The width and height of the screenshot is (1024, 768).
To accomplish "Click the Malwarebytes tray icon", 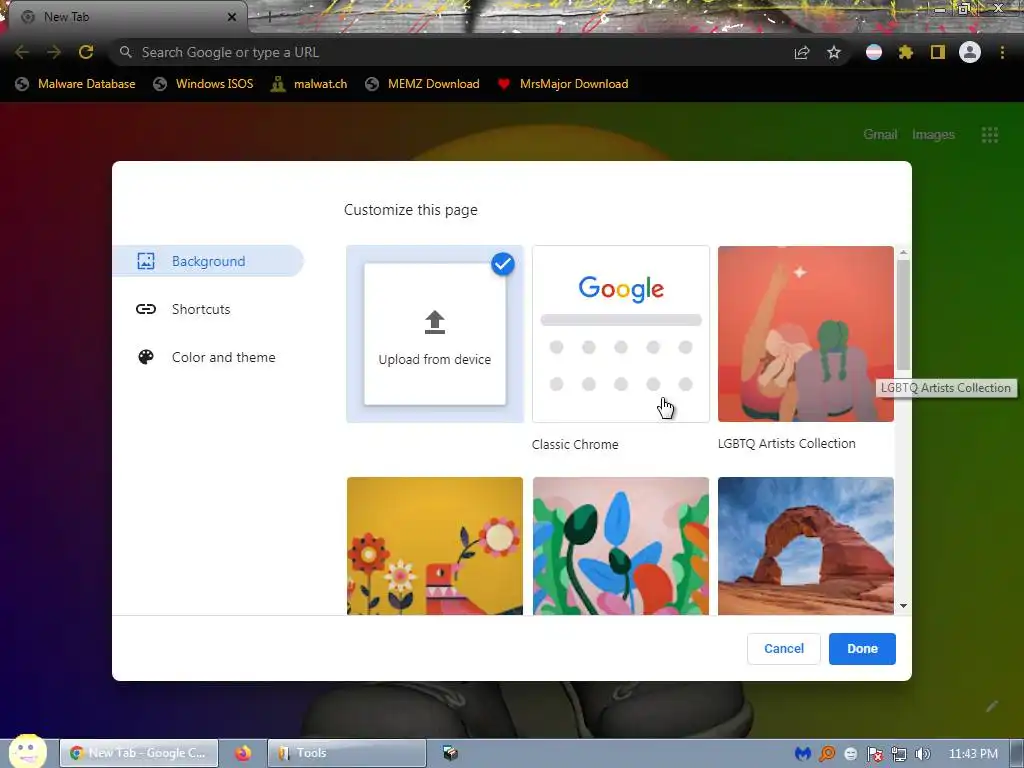I will pos(803,754).
